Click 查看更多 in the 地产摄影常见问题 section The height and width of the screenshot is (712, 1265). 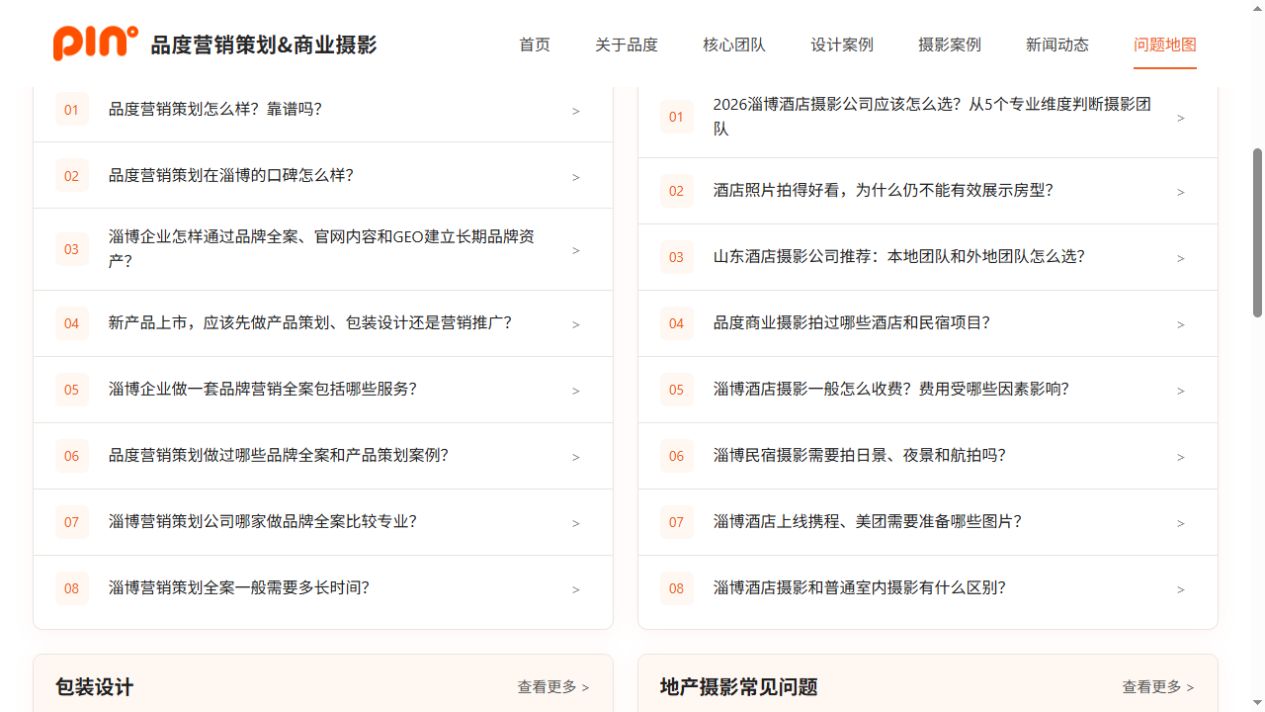(1158, 687)
